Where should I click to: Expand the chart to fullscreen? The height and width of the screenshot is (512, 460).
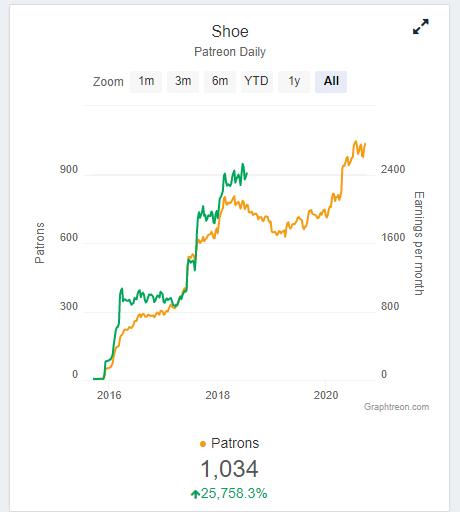pos(421,27)
